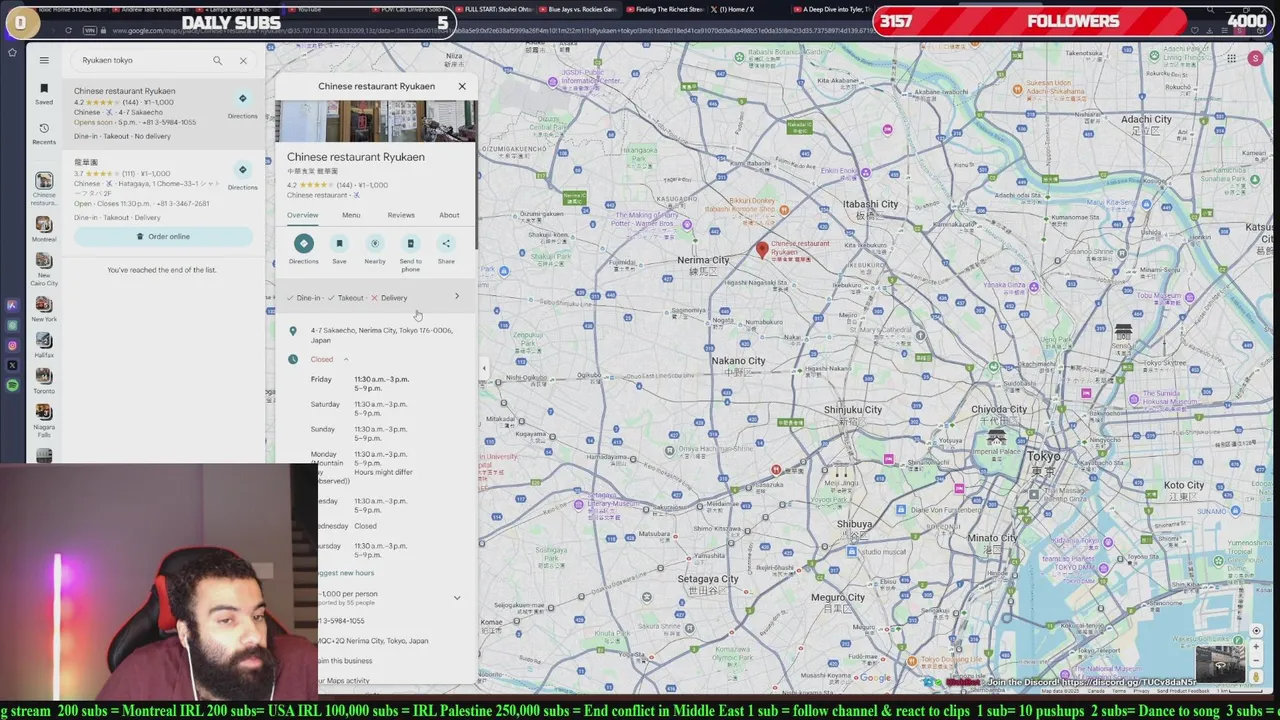Switch to the Overview tab
This screenshot has height=720, width=1280.
coord(302,215)
